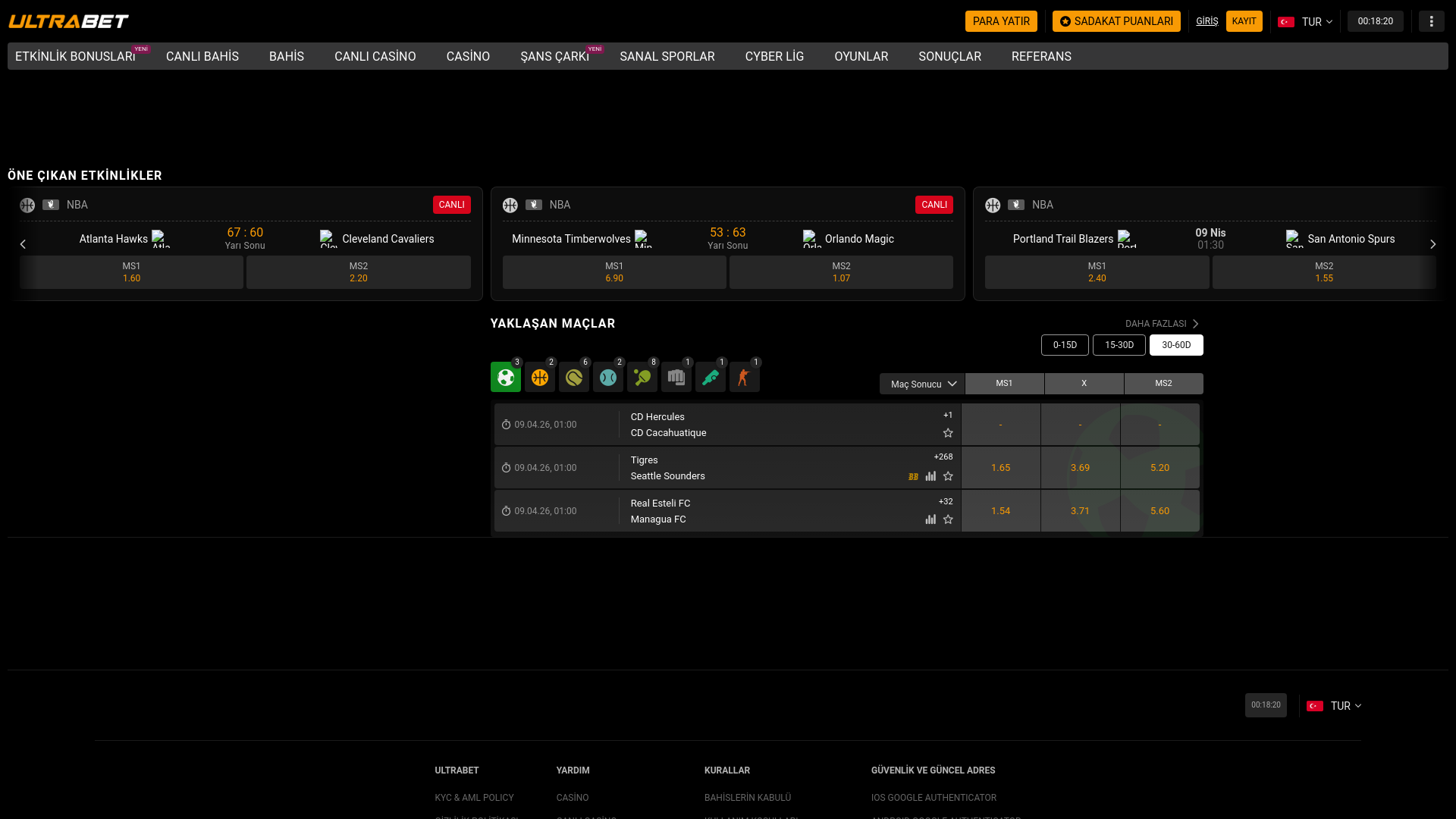Open BAHİSLERİN KABULÜ footer link
The height and width of the screenshot is (819, 1456).
[748, 798]
